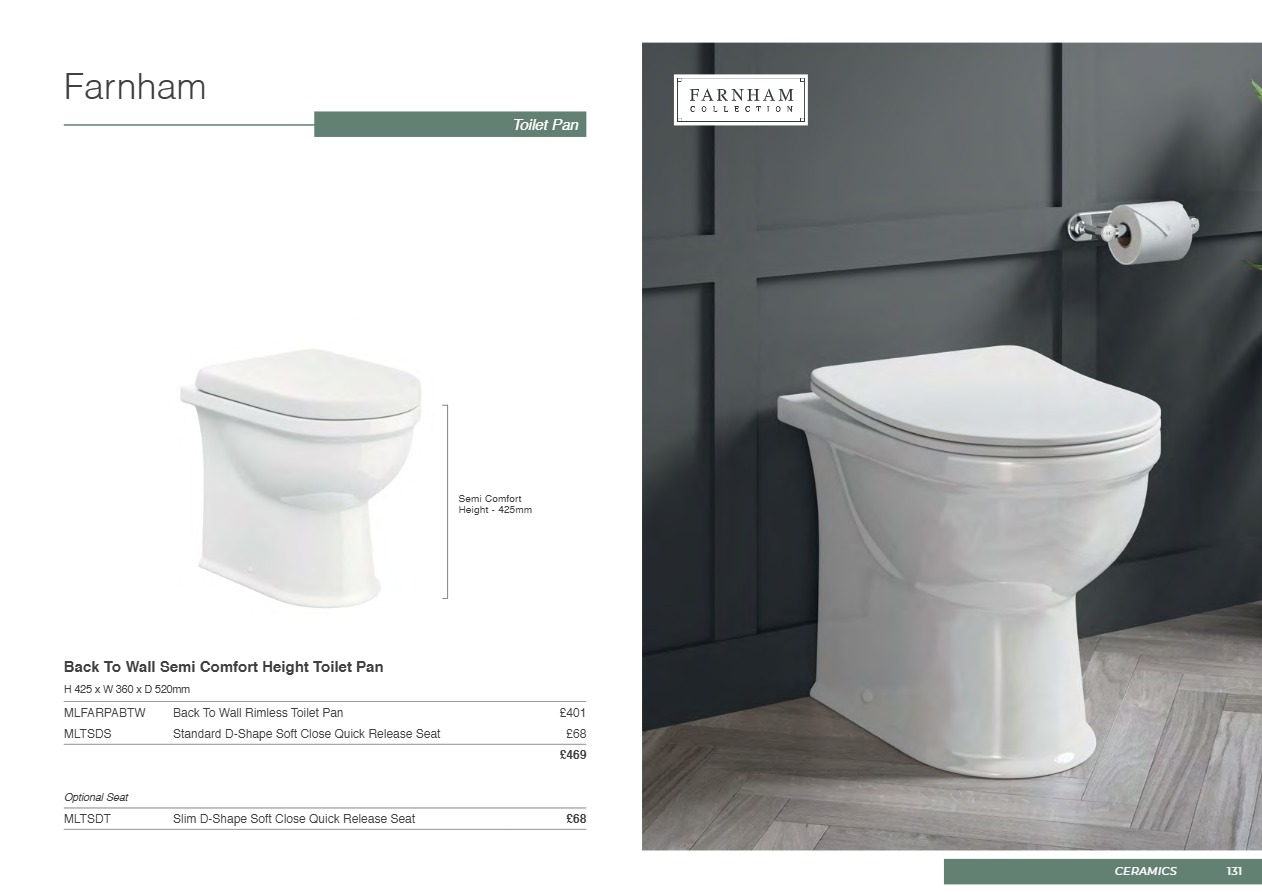Select Slim D-Shape Soft Close seat description

(294, 819)
